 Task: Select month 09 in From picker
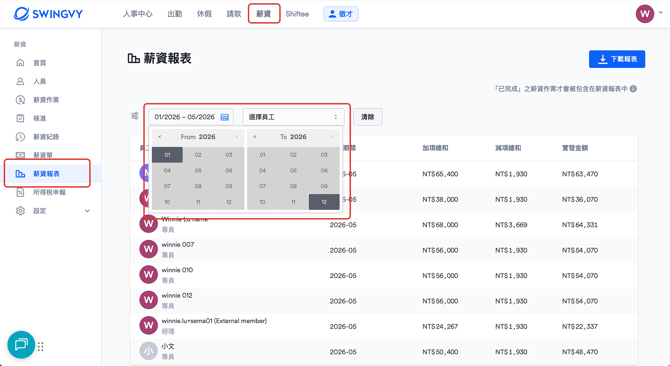[x=229, y=186]
